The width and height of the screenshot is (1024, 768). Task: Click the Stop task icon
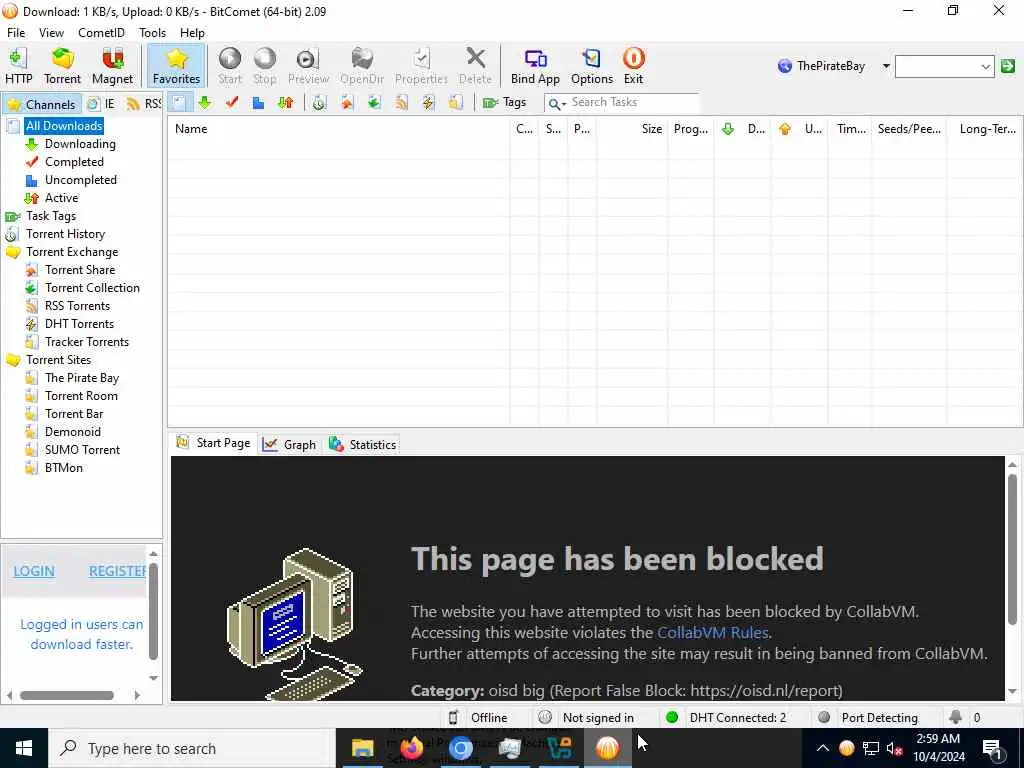264,65
